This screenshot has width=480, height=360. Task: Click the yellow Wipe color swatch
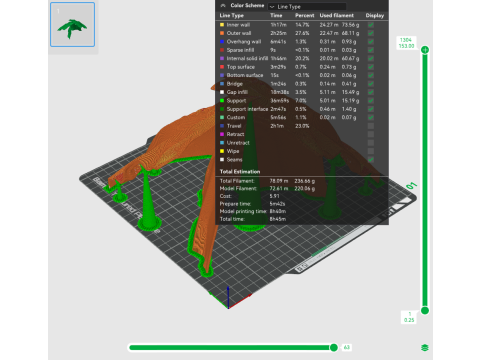(x=222, y=151)
